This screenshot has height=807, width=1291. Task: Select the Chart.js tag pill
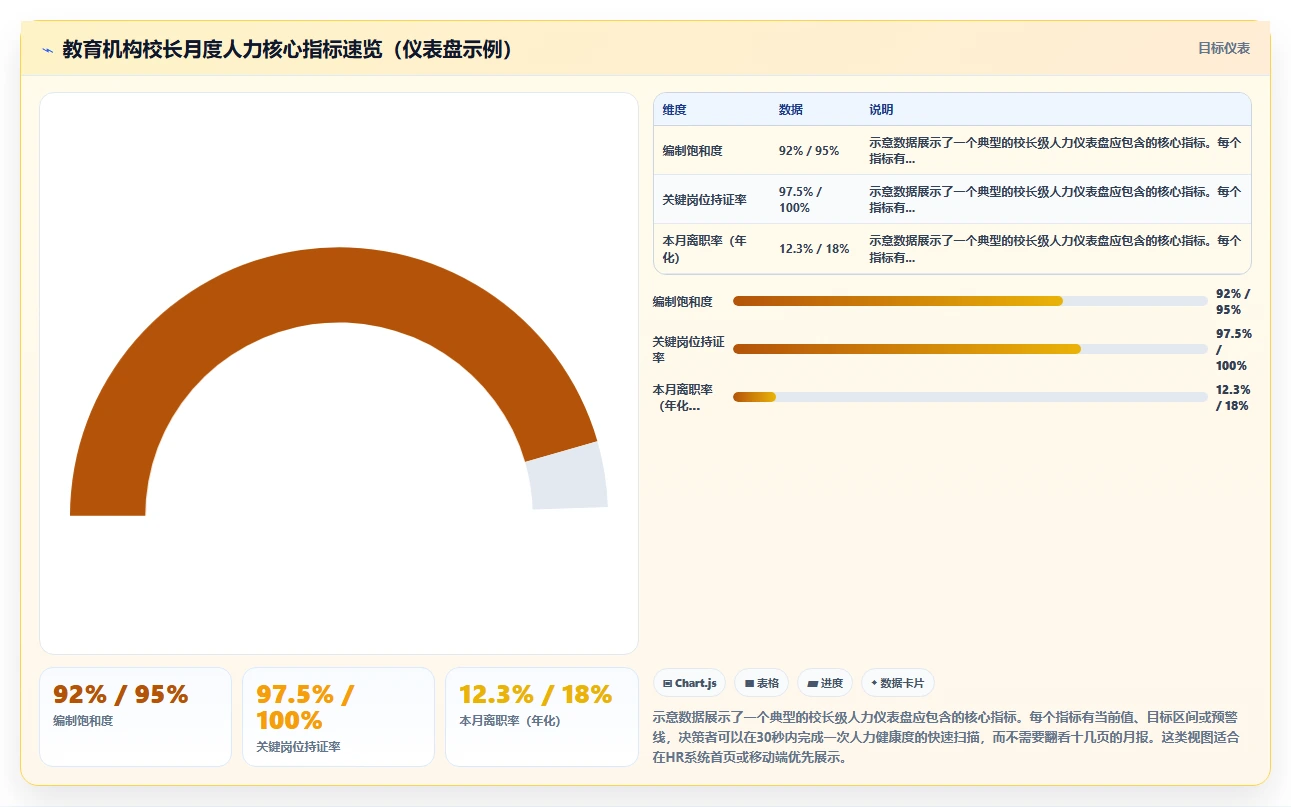click(690, 683)
